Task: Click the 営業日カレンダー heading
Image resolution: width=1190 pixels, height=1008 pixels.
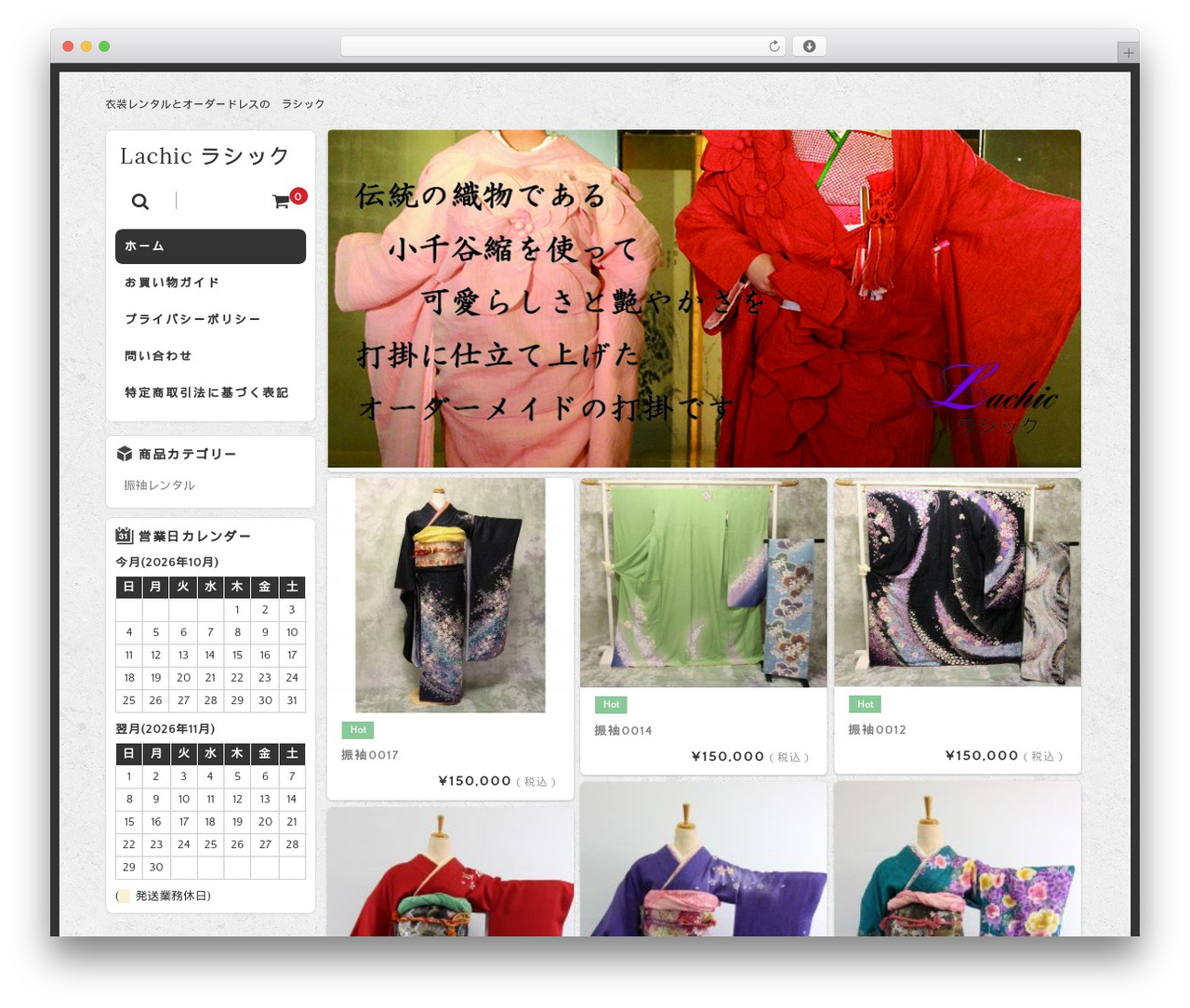Action: click(195, 537)
